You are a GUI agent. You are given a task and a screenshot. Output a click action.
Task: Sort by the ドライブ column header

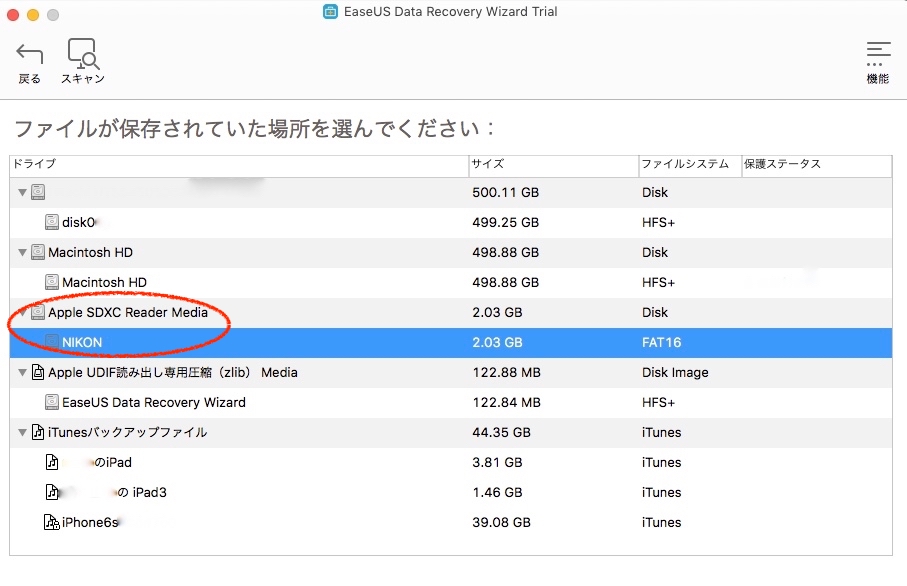(239, 164)
